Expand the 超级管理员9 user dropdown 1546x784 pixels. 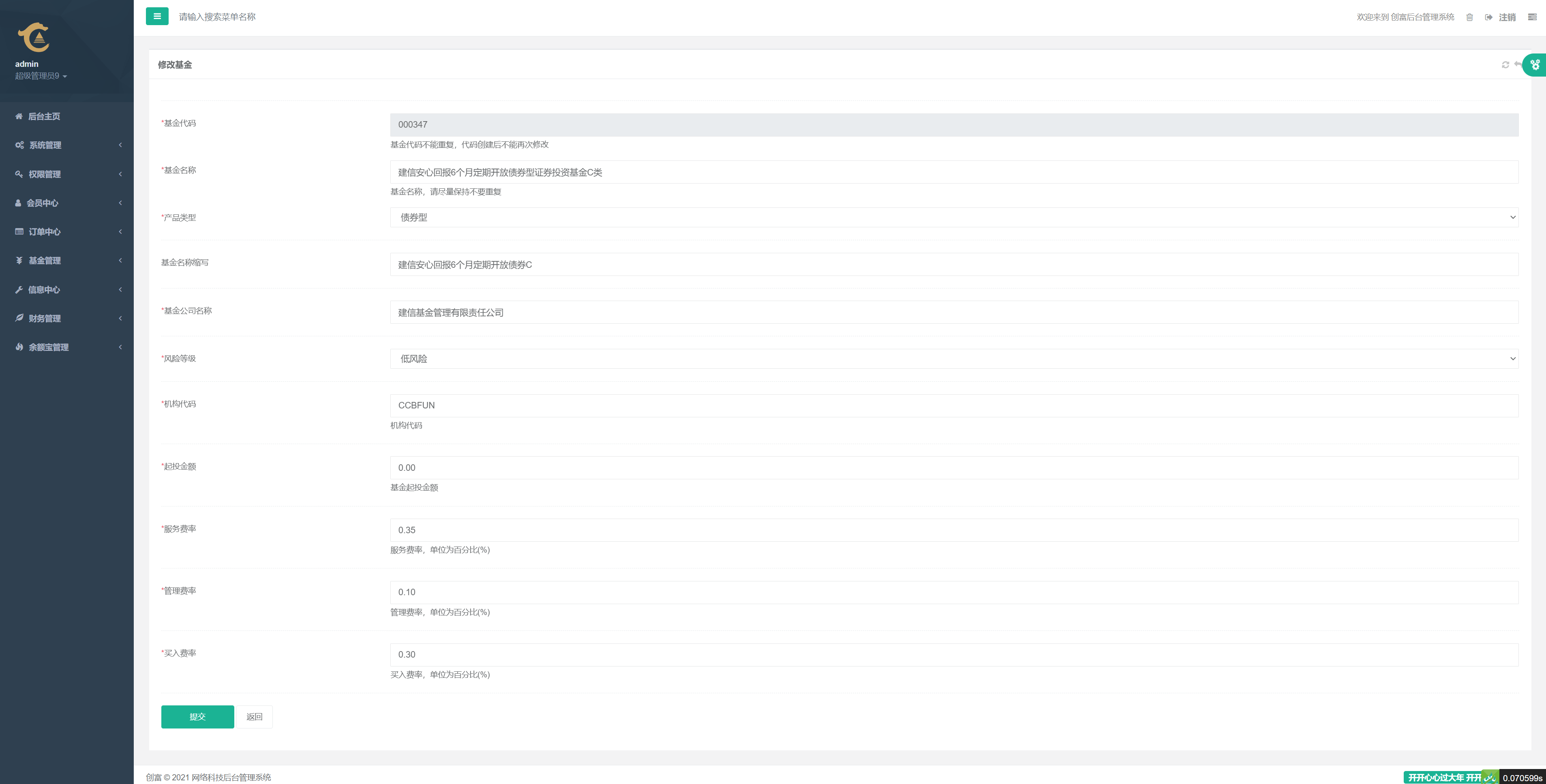[41, 76]
